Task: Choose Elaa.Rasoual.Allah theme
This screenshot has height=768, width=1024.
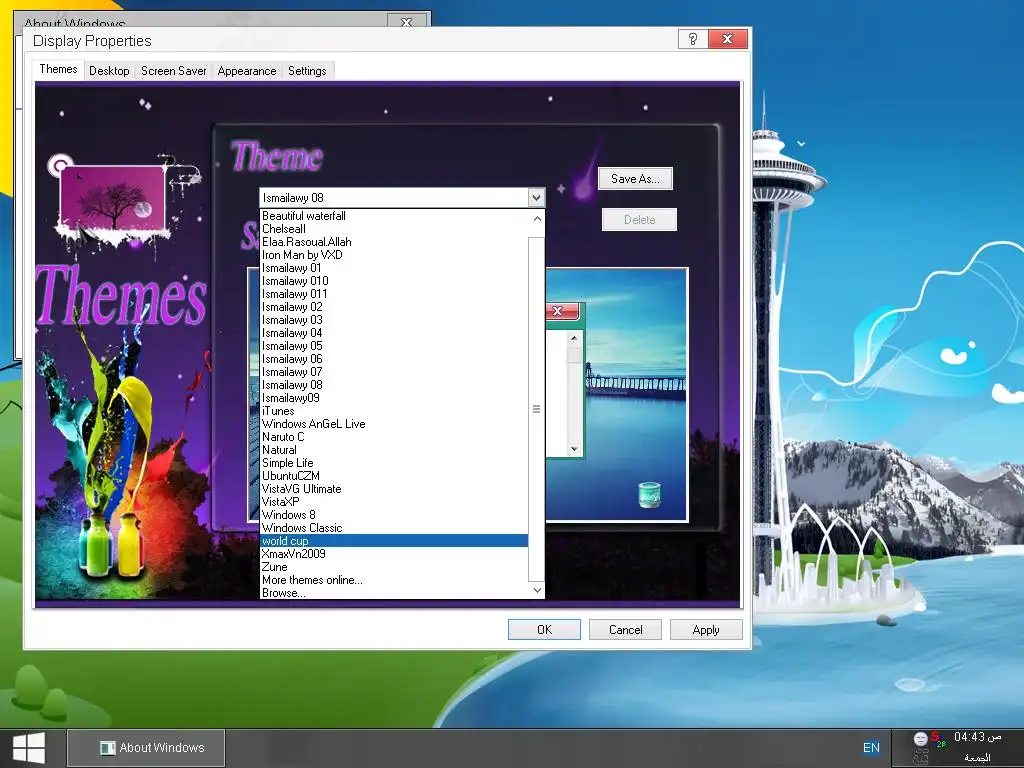Action: tap(394, 242)
